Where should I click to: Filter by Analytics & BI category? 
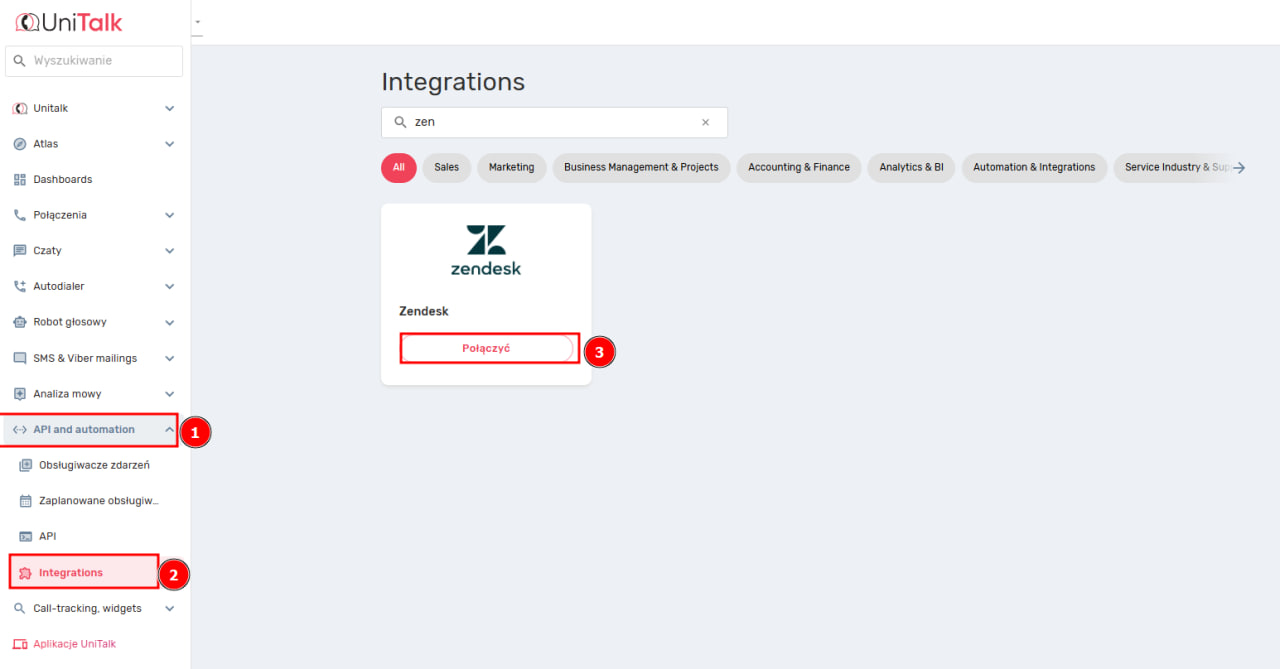[911, 168]
